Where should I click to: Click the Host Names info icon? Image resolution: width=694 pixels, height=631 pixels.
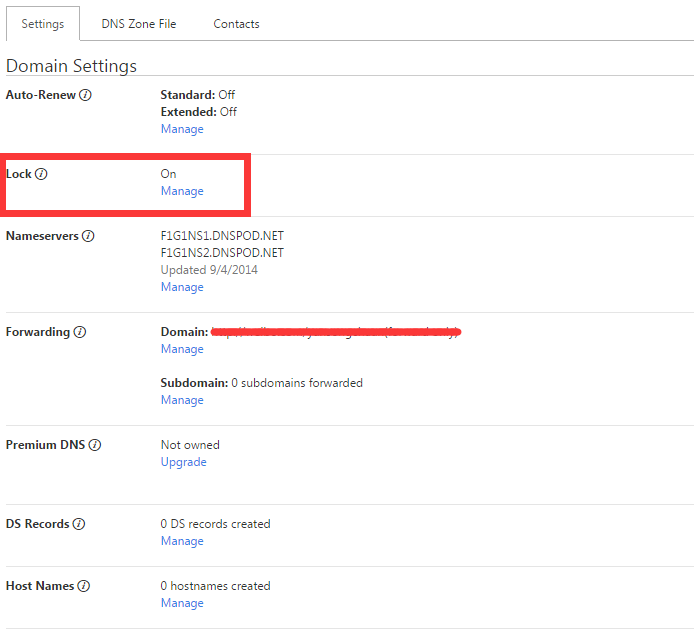(84, 586)
